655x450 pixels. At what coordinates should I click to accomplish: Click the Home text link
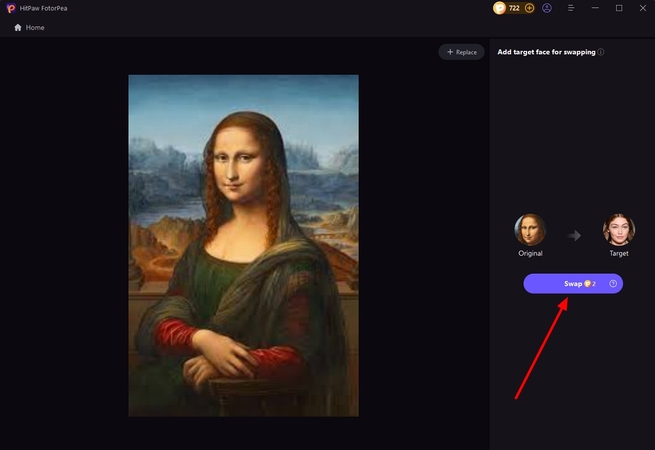coord(35,28)
